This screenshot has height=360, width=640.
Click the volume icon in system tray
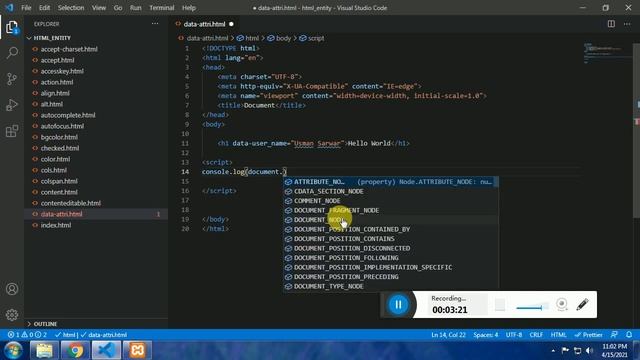click(x=589, y=350)
